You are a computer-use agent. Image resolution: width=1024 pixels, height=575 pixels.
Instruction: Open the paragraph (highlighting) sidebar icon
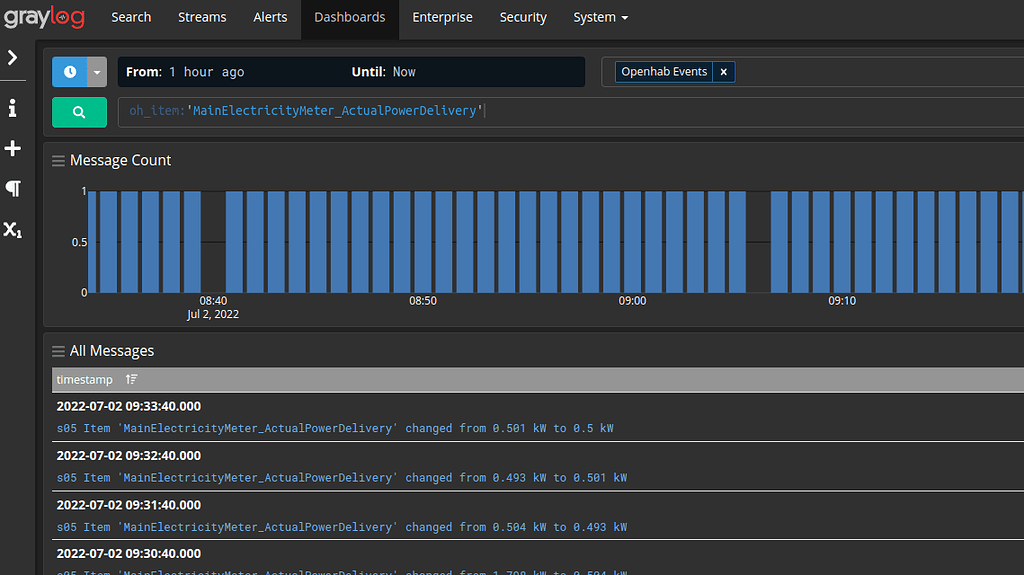12,189
